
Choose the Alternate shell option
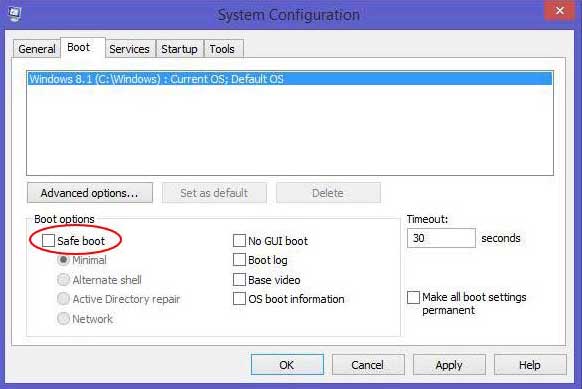63,280
